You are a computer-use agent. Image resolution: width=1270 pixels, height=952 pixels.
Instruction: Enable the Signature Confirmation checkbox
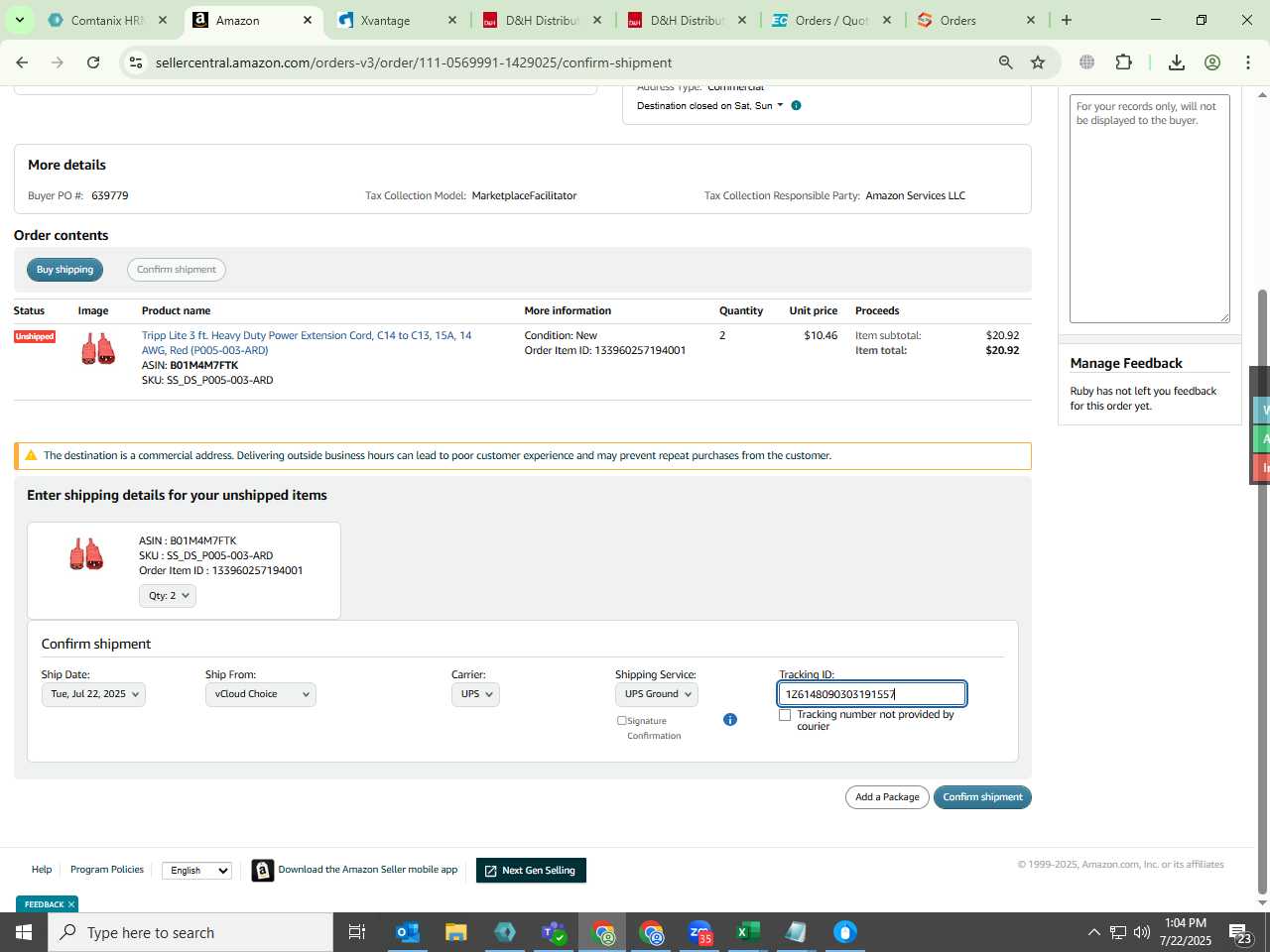coord(622,721)
